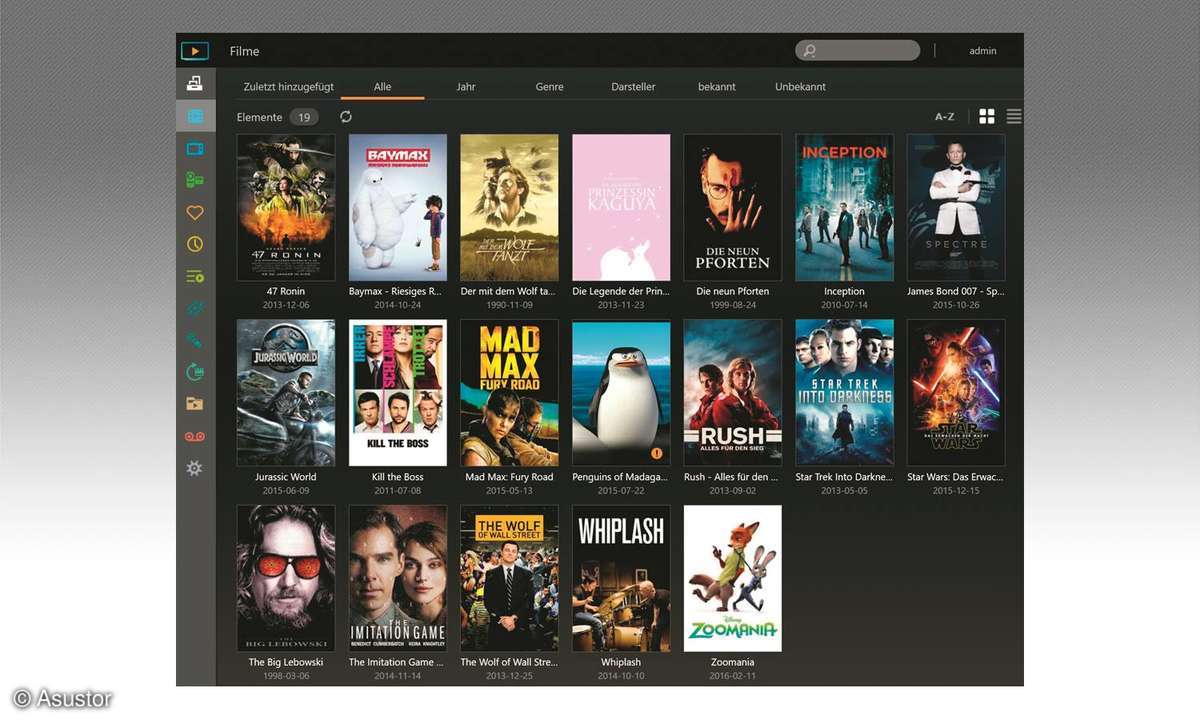Open the Inception poster

(845, 207)
